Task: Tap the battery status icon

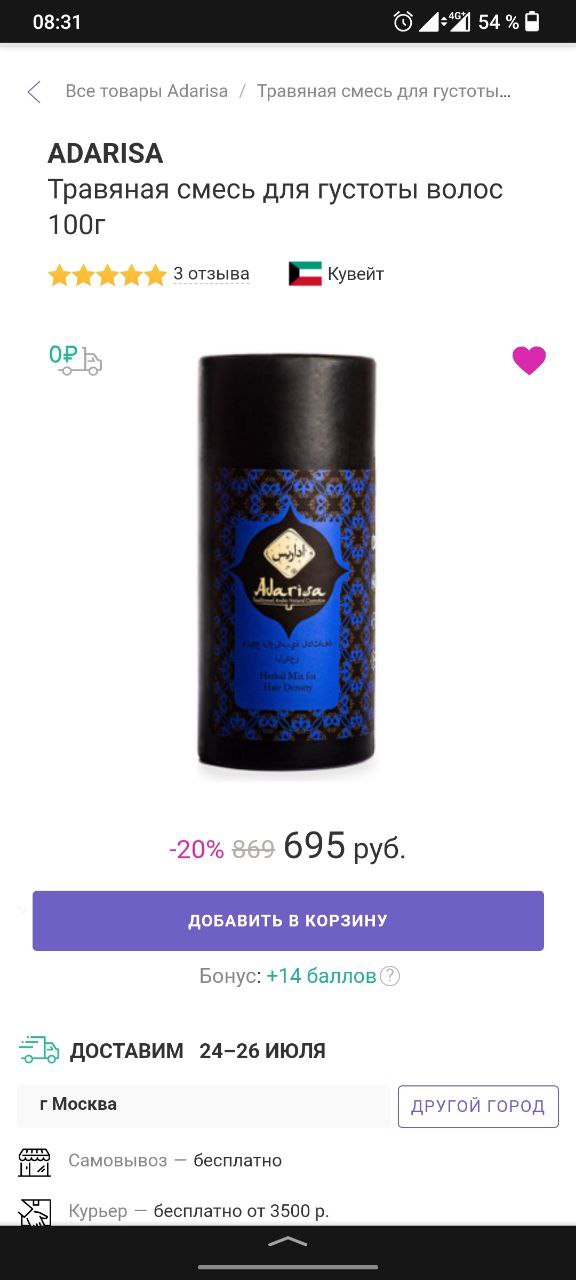Action: coord(532,22)
